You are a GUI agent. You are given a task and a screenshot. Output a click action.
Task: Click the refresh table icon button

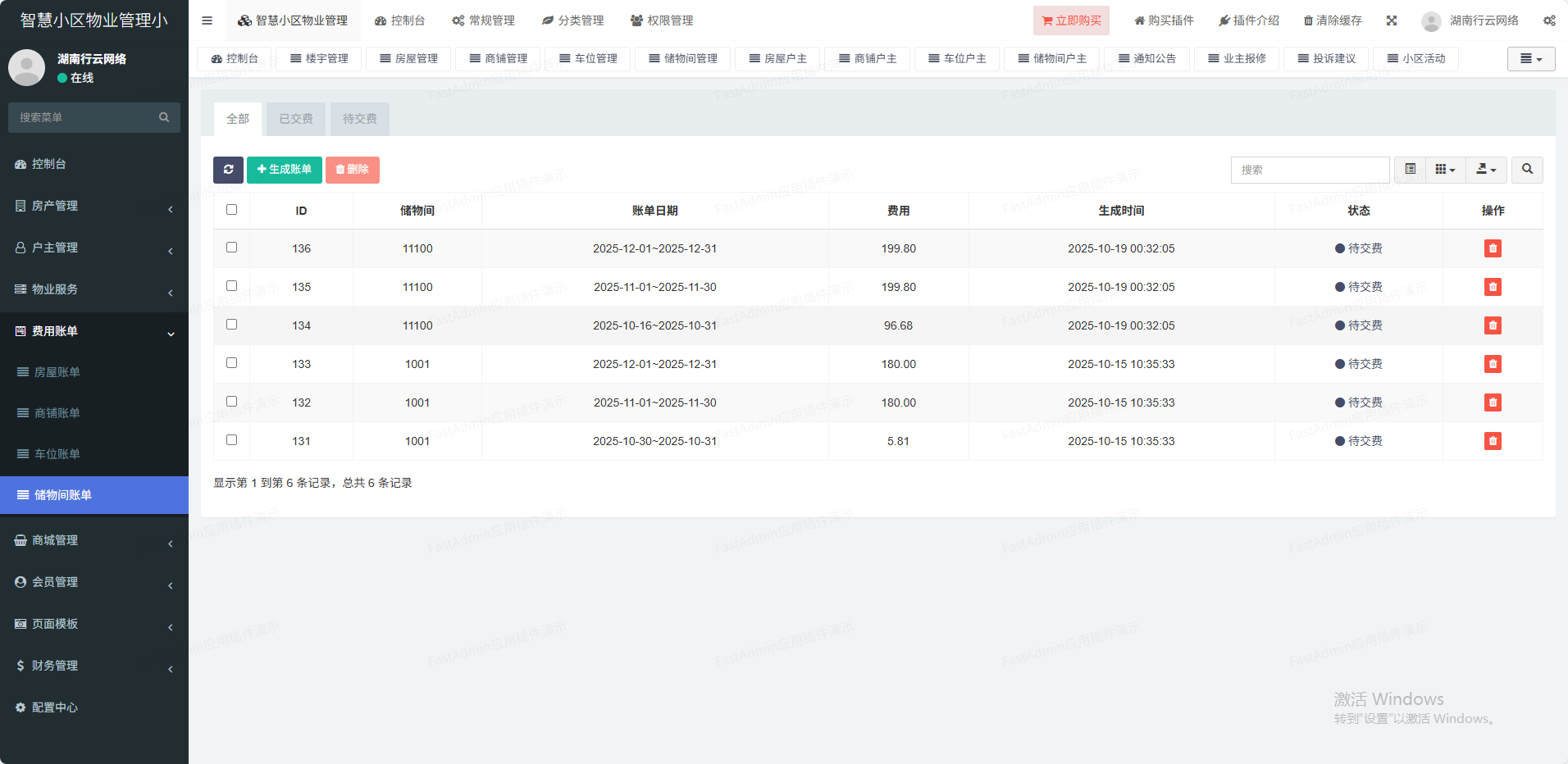228,170
